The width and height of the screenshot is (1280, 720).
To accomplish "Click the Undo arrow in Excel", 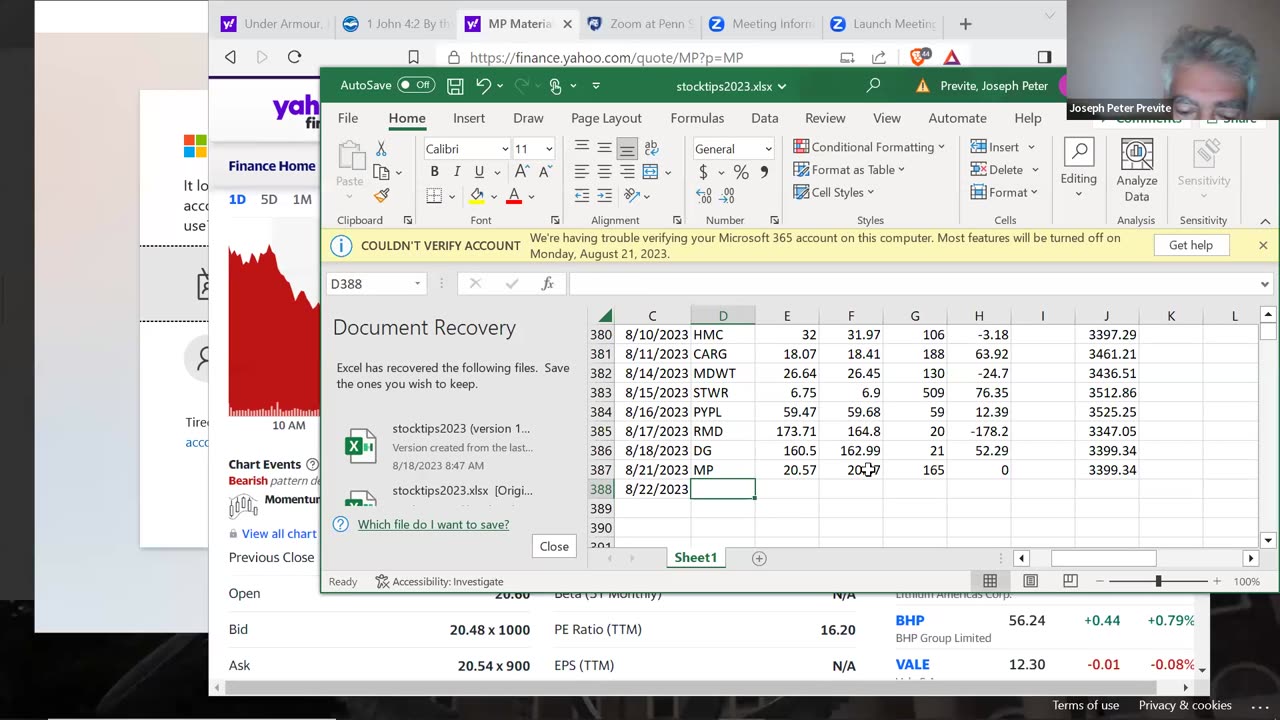I will (483, 86).
